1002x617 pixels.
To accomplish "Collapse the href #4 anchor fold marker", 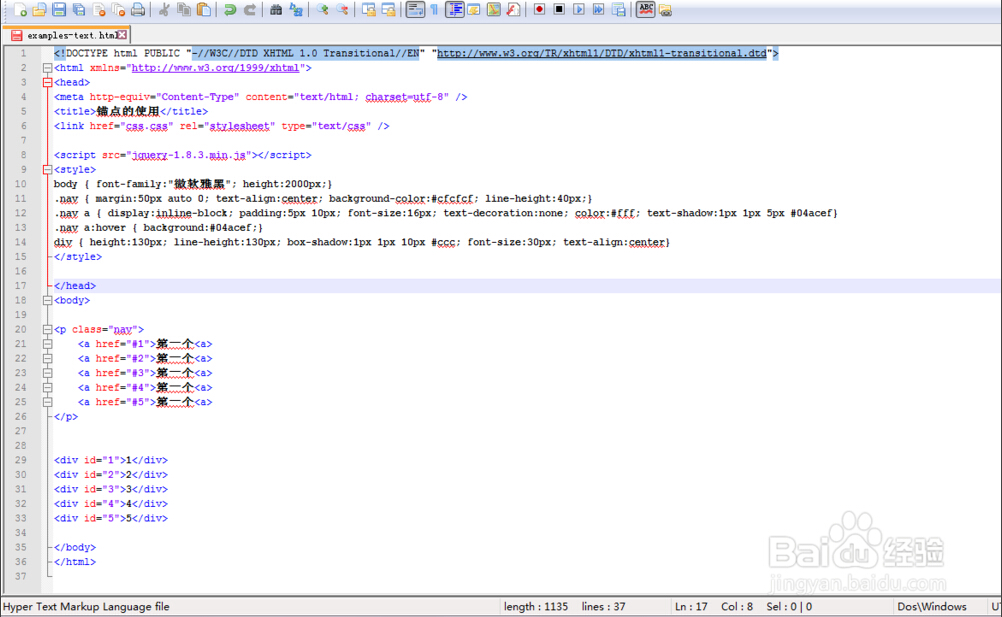I will coord(47,388).
